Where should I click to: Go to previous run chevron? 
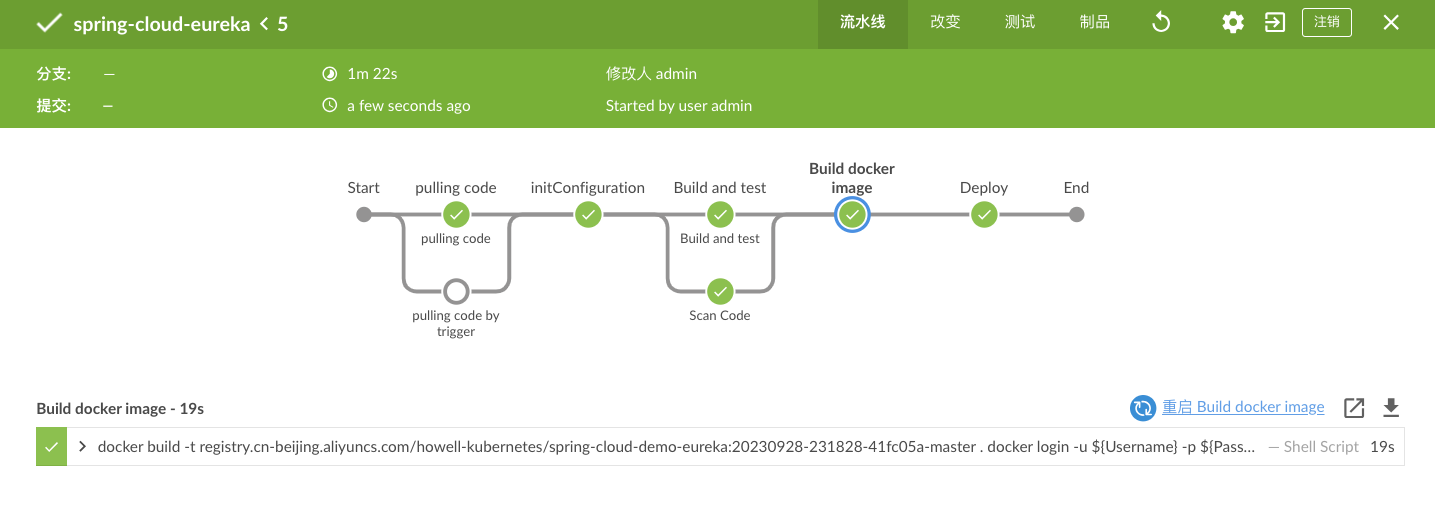[264, 24]
